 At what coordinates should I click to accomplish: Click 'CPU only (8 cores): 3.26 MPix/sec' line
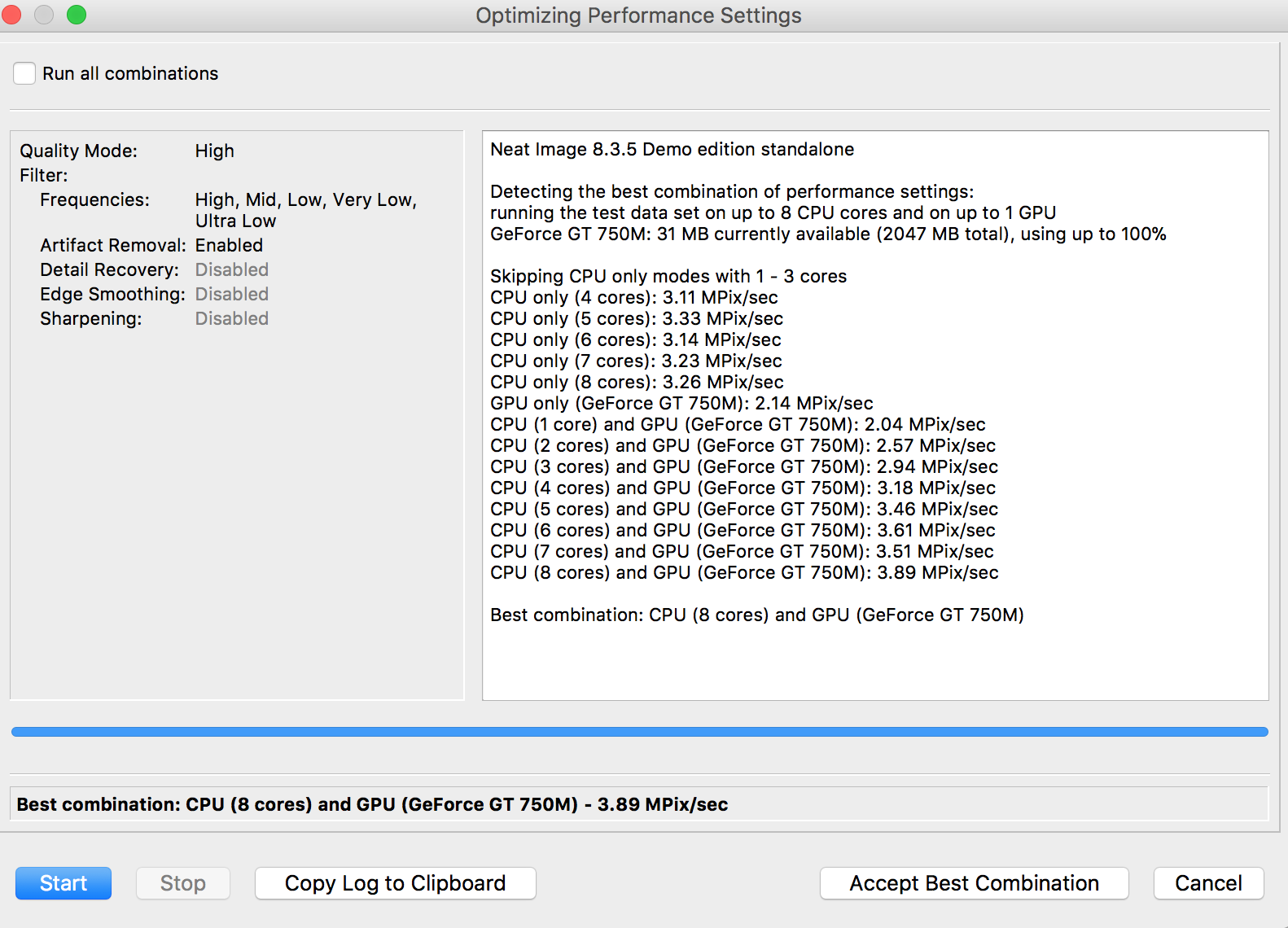[x=637, y=382]
